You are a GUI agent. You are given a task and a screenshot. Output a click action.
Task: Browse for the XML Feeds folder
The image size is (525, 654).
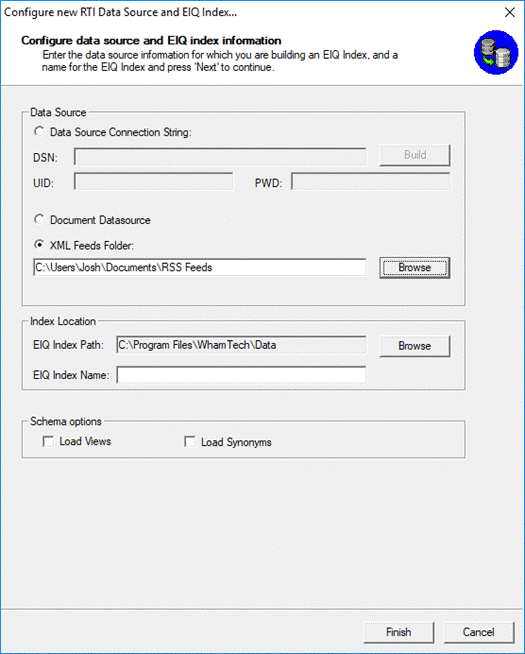click(415, 268)
